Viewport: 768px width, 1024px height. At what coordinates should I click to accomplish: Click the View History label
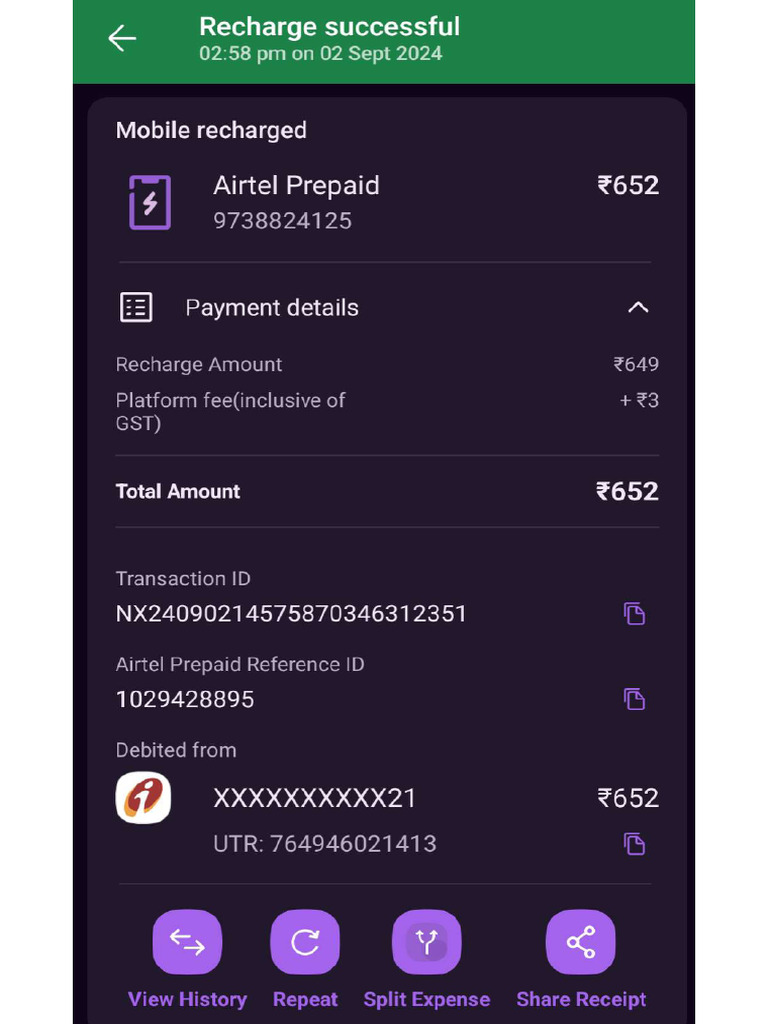click(x=187, y=999)
